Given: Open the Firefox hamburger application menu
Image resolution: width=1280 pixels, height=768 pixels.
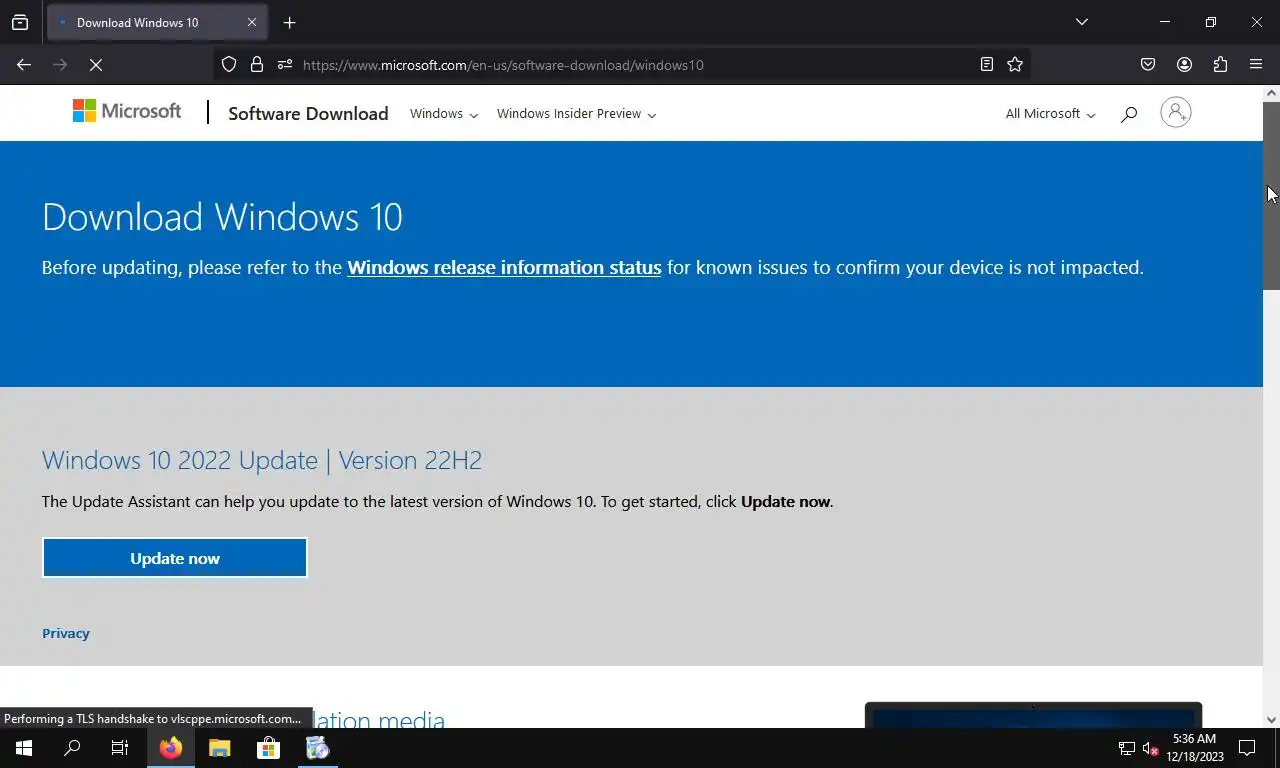Looking at the screenshot, I should pyautogui.click(x=1256, y=65).
